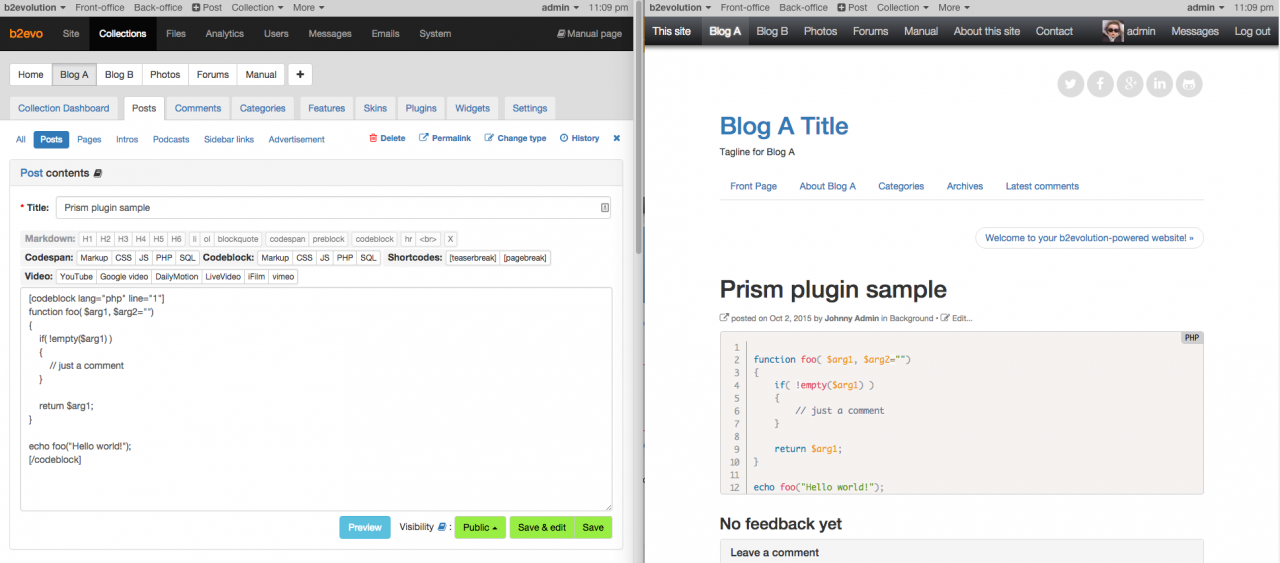
Task: Click the Markdown X button
Action: (450, 239)
